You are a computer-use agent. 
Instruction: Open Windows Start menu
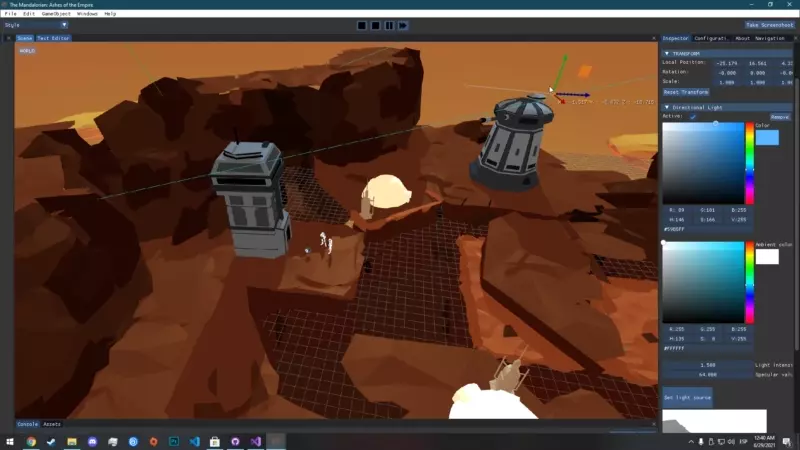[x=10, y=442]
